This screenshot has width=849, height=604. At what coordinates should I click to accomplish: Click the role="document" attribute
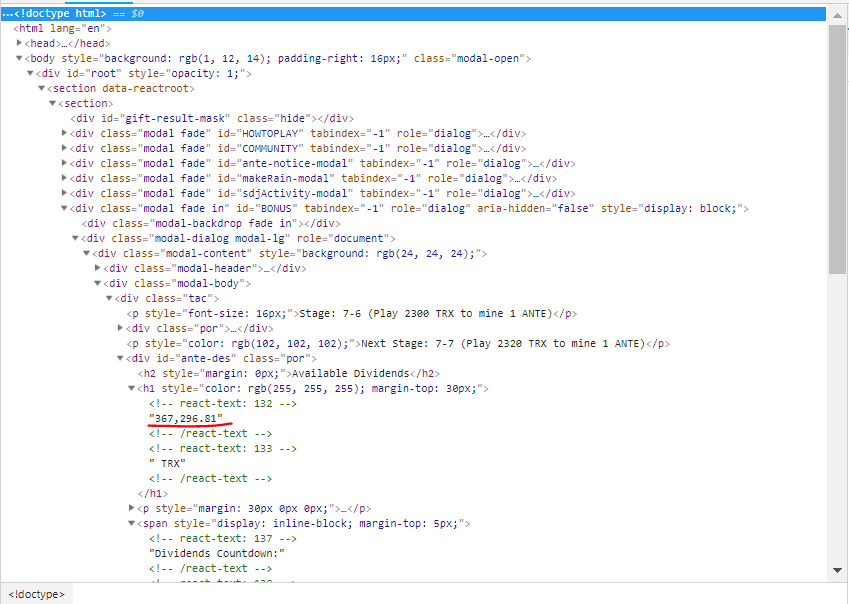(x=343, y=239)
